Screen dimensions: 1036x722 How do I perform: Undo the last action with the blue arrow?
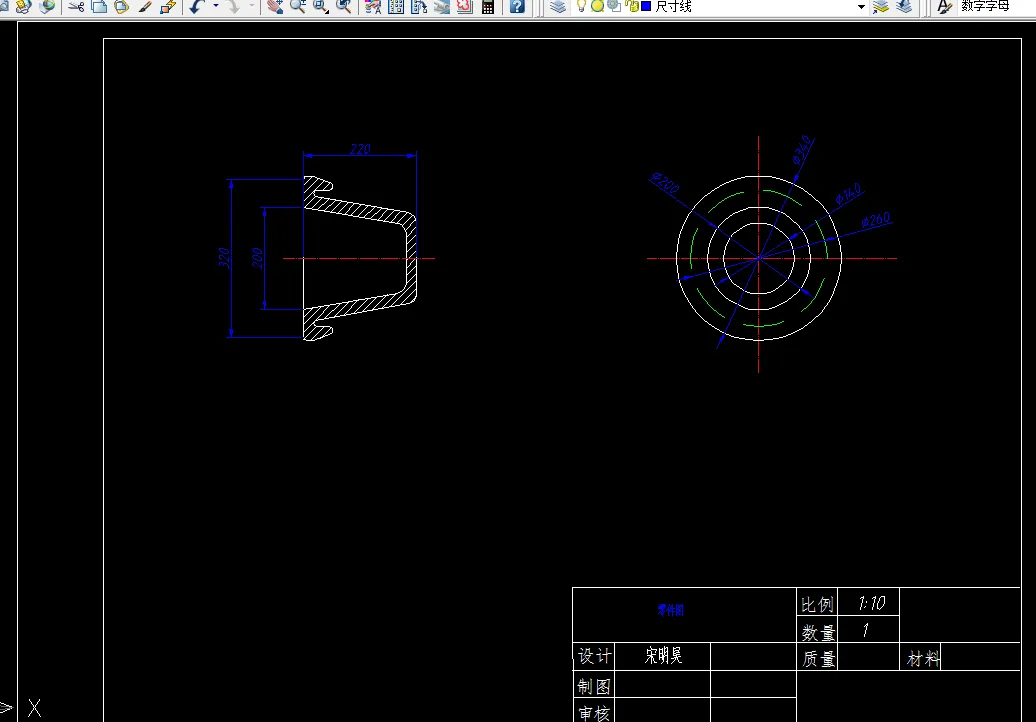coord(197,7)
